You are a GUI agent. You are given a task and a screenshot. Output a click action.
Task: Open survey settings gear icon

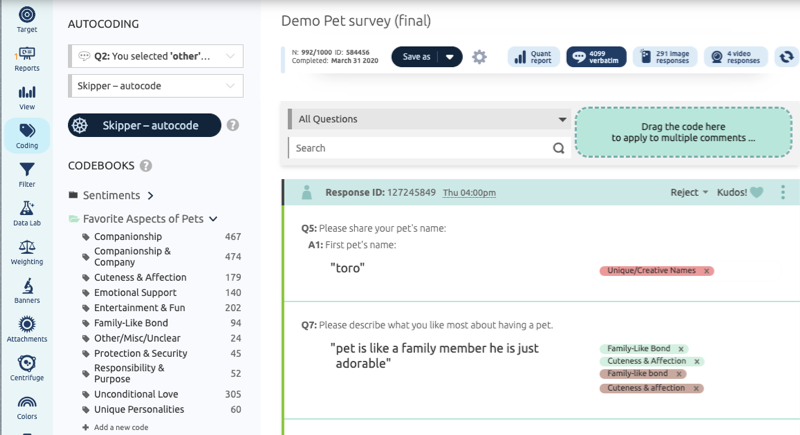click(479, 57)
